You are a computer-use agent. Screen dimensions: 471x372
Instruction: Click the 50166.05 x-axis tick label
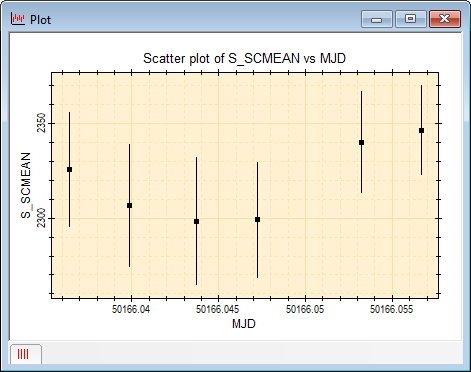coord(305,309)
